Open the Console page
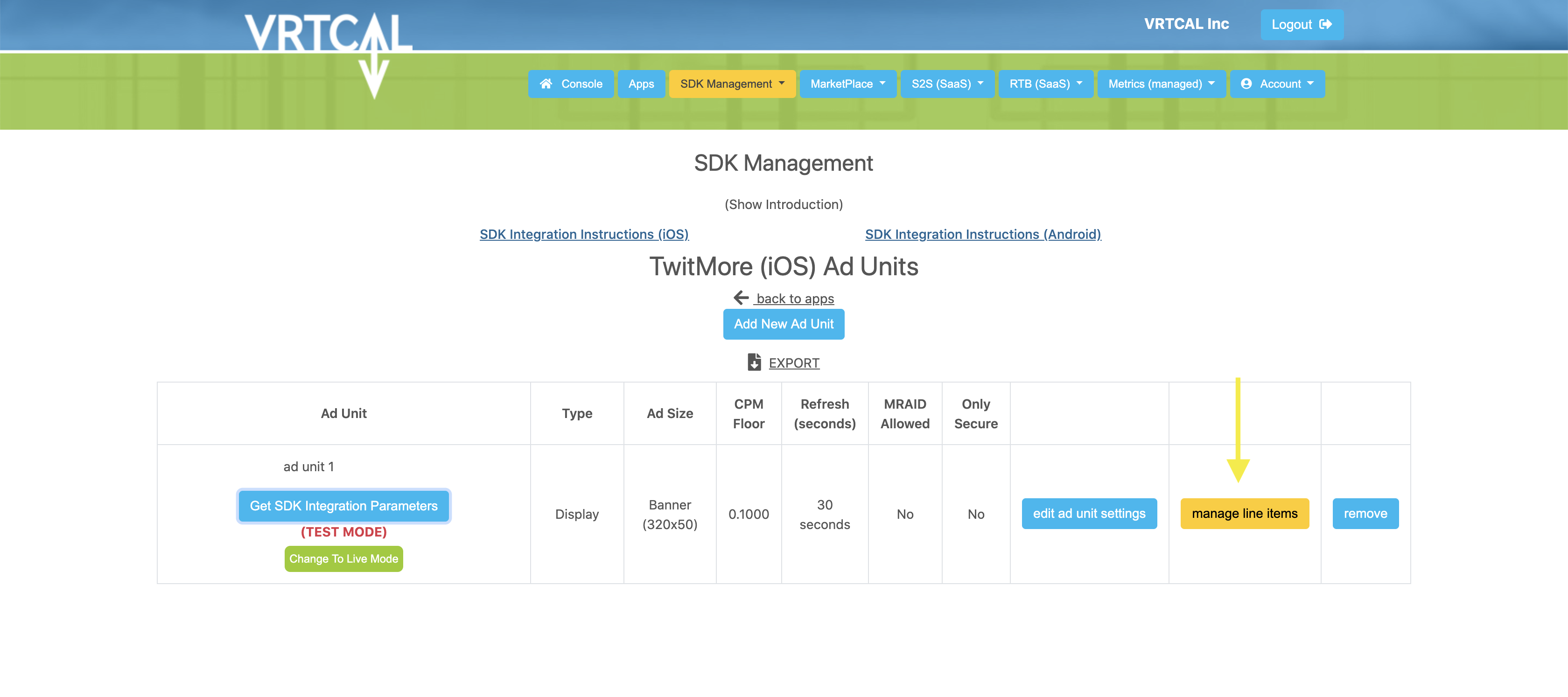The height and width of the screenshot is (697, 1568). coord(571,84)
